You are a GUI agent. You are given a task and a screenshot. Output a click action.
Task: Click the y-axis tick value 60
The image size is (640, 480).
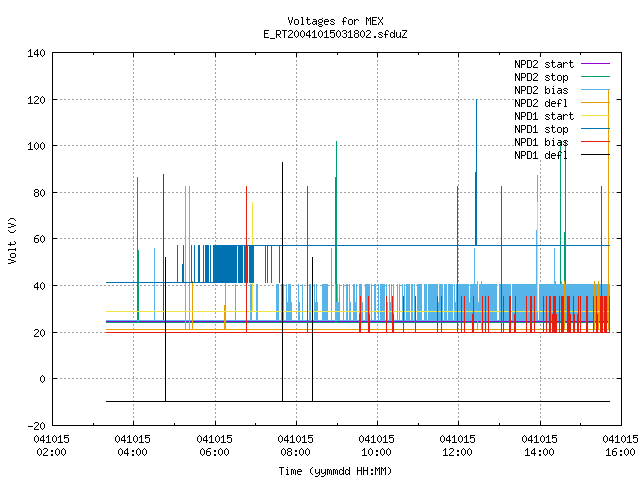pos(39,239)
